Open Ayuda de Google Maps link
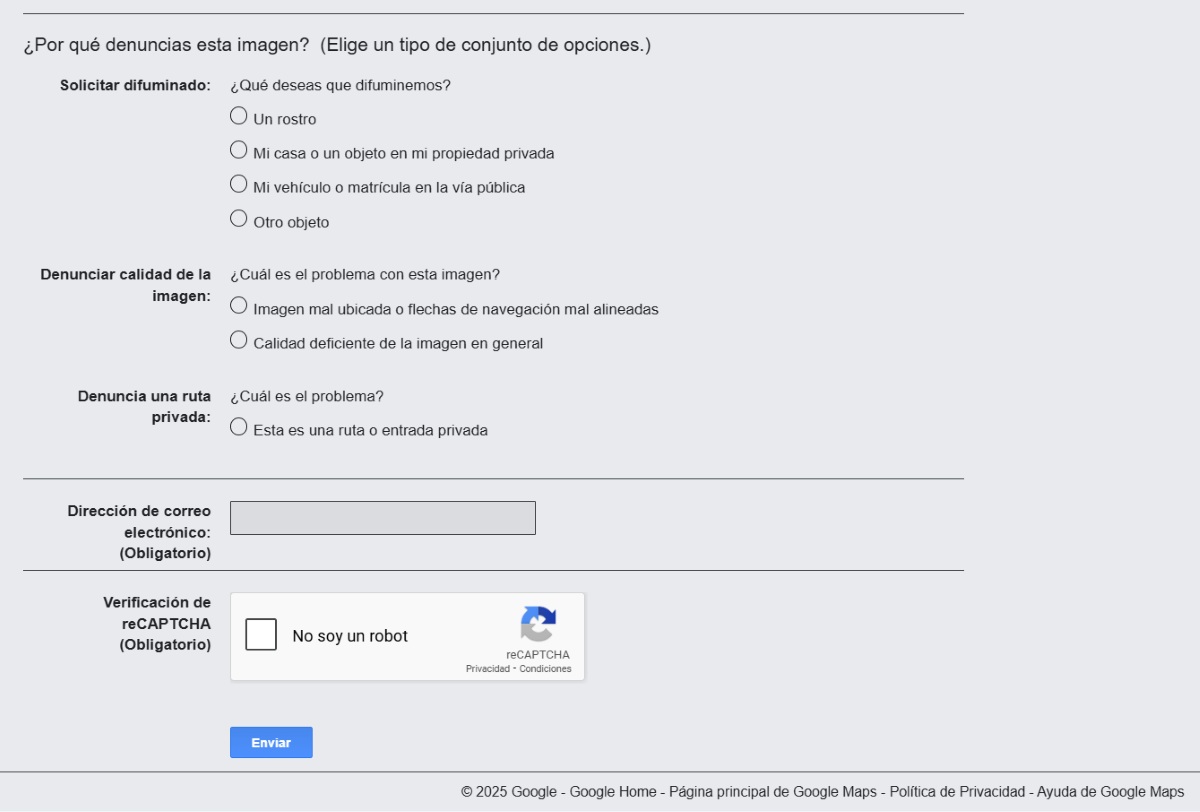The width and height of the screenshot is (1200, 812). pyautogui.click(x=1110, y=792)
